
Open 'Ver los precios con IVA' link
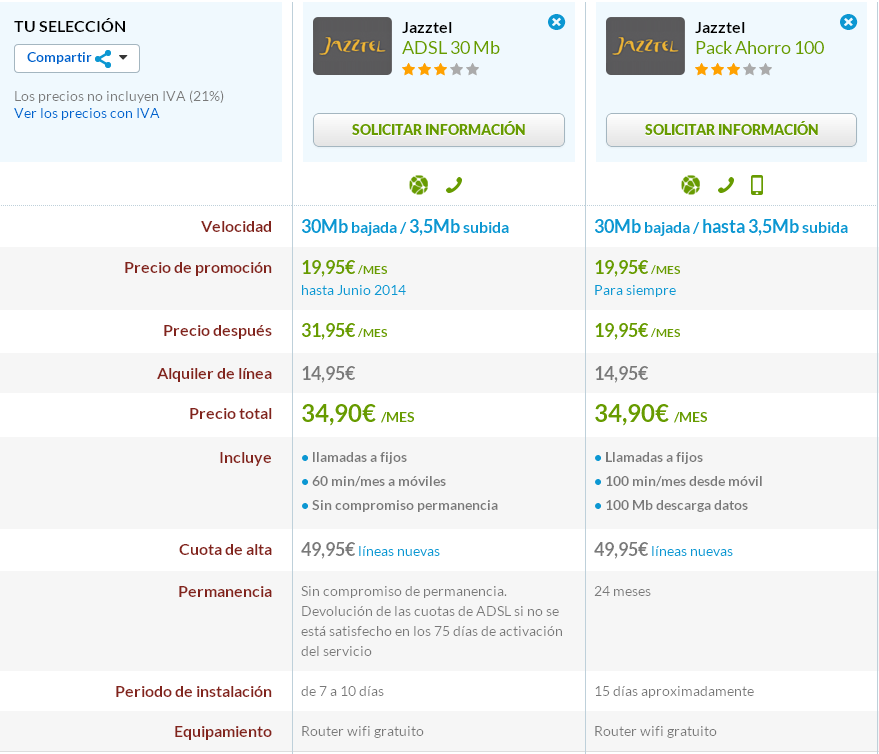coord(87,113)
